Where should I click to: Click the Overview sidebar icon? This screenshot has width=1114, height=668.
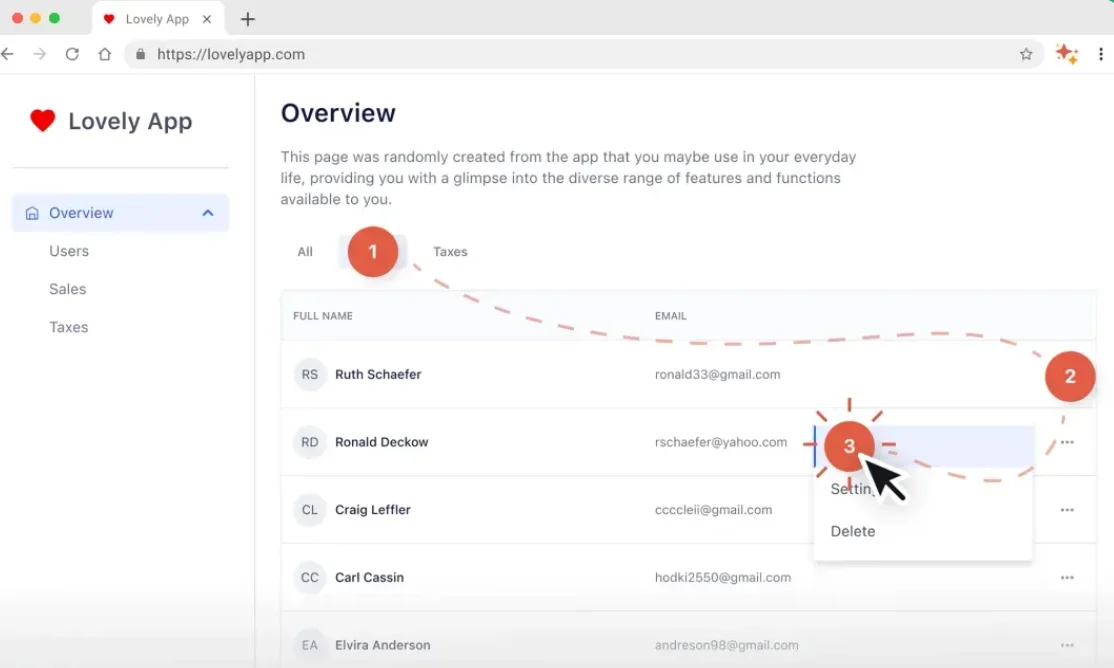point(31,212)
